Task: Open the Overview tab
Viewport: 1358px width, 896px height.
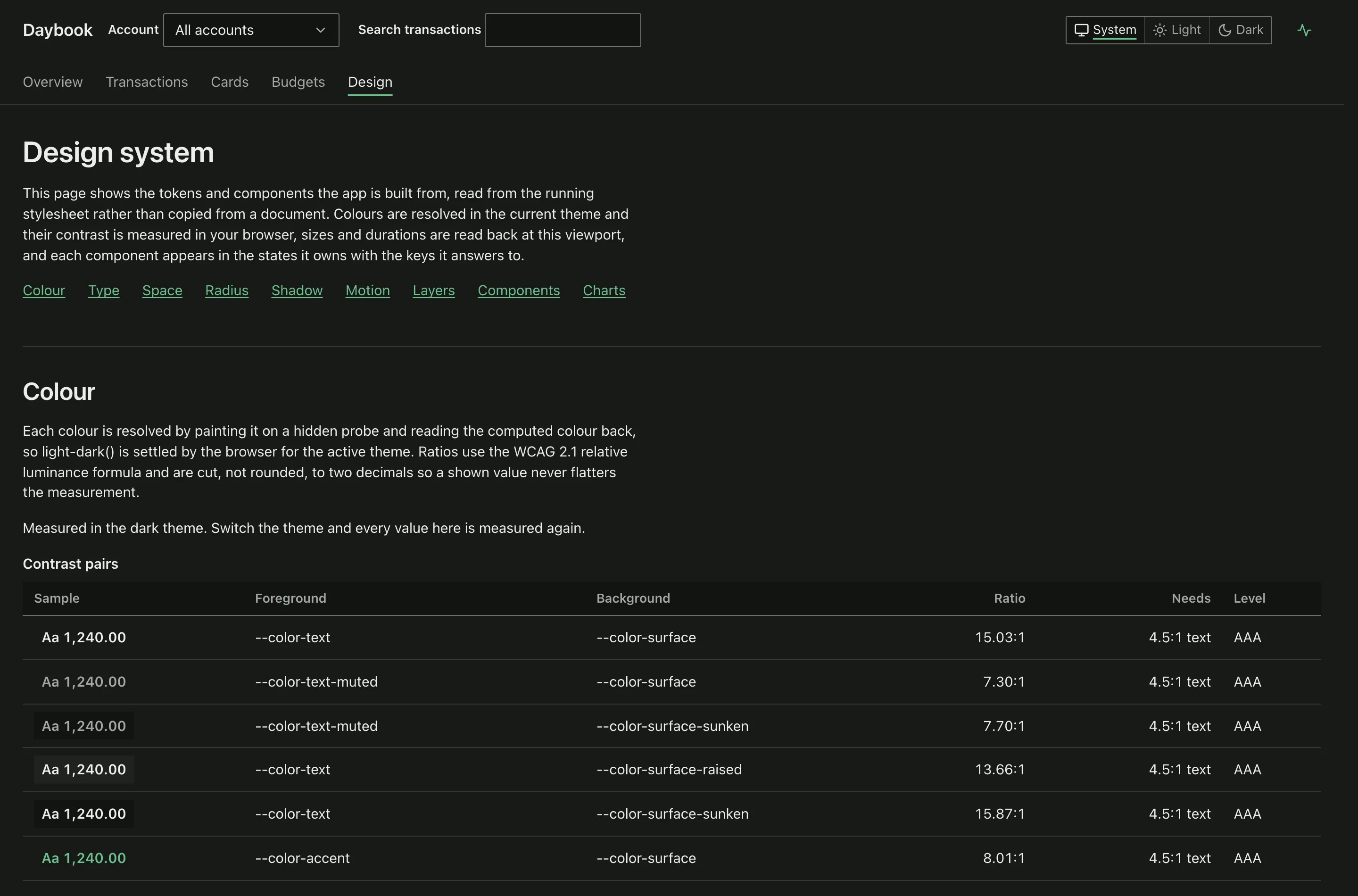Action: click(x=52, y=82)
